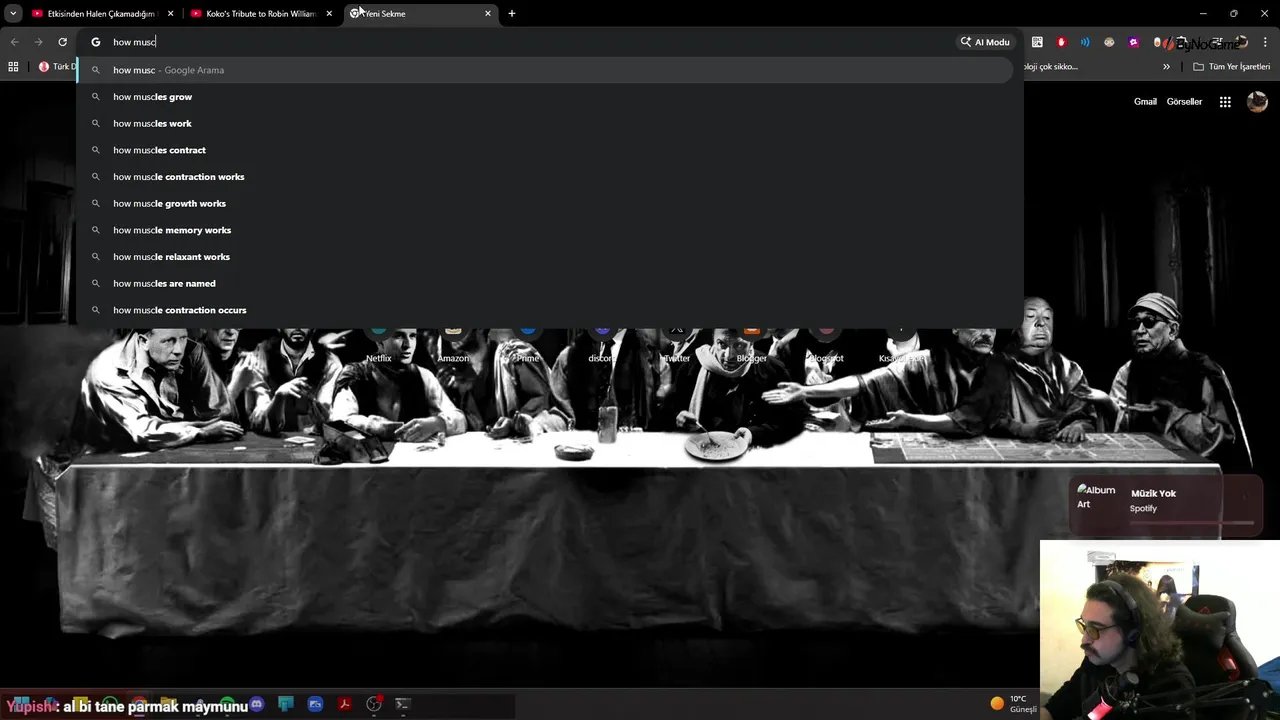
Task: Click the Google account profile avatar
Action: click(x=1257, y=102)
